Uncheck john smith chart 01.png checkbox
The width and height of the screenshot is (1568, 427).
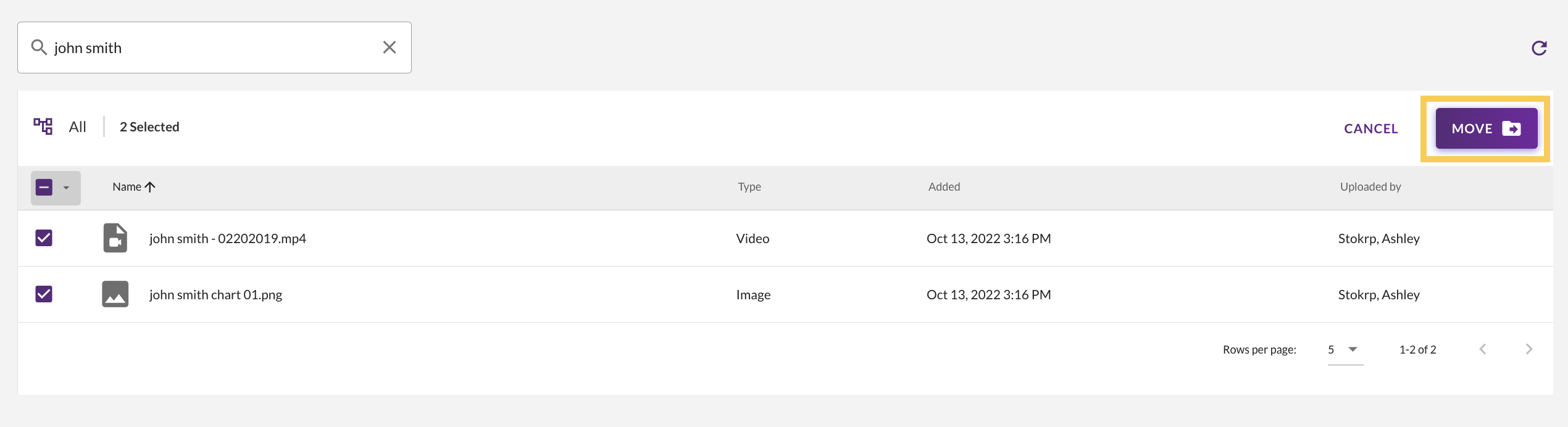(x=44, y=294)
